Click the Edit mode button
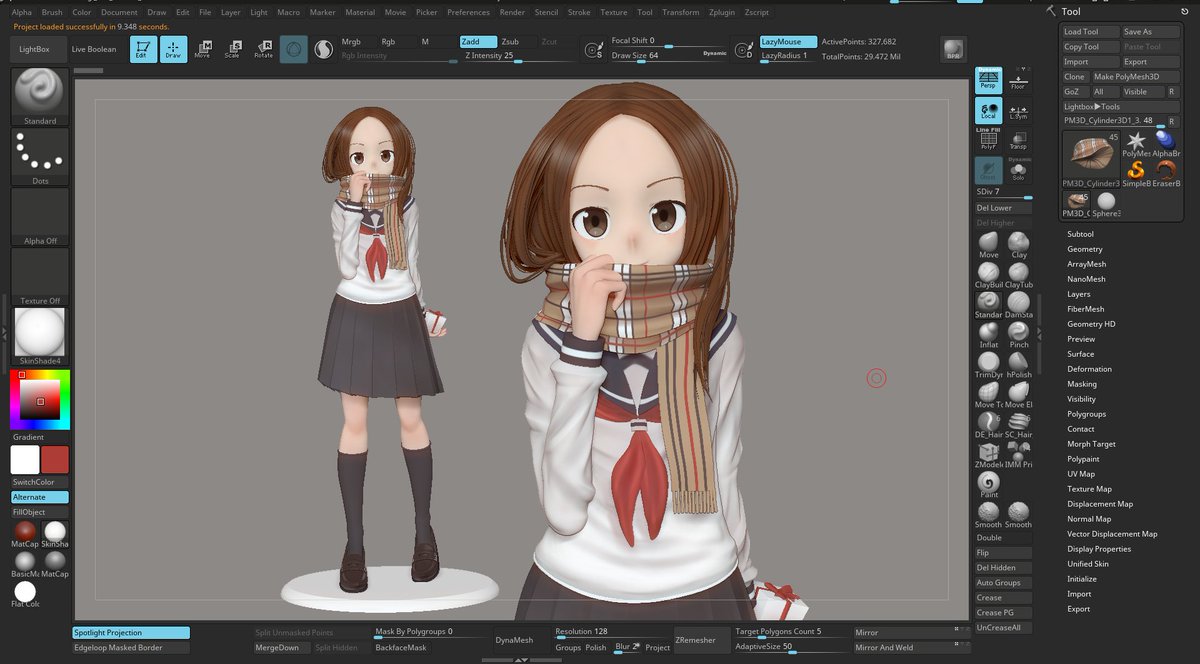 point(144,49)
